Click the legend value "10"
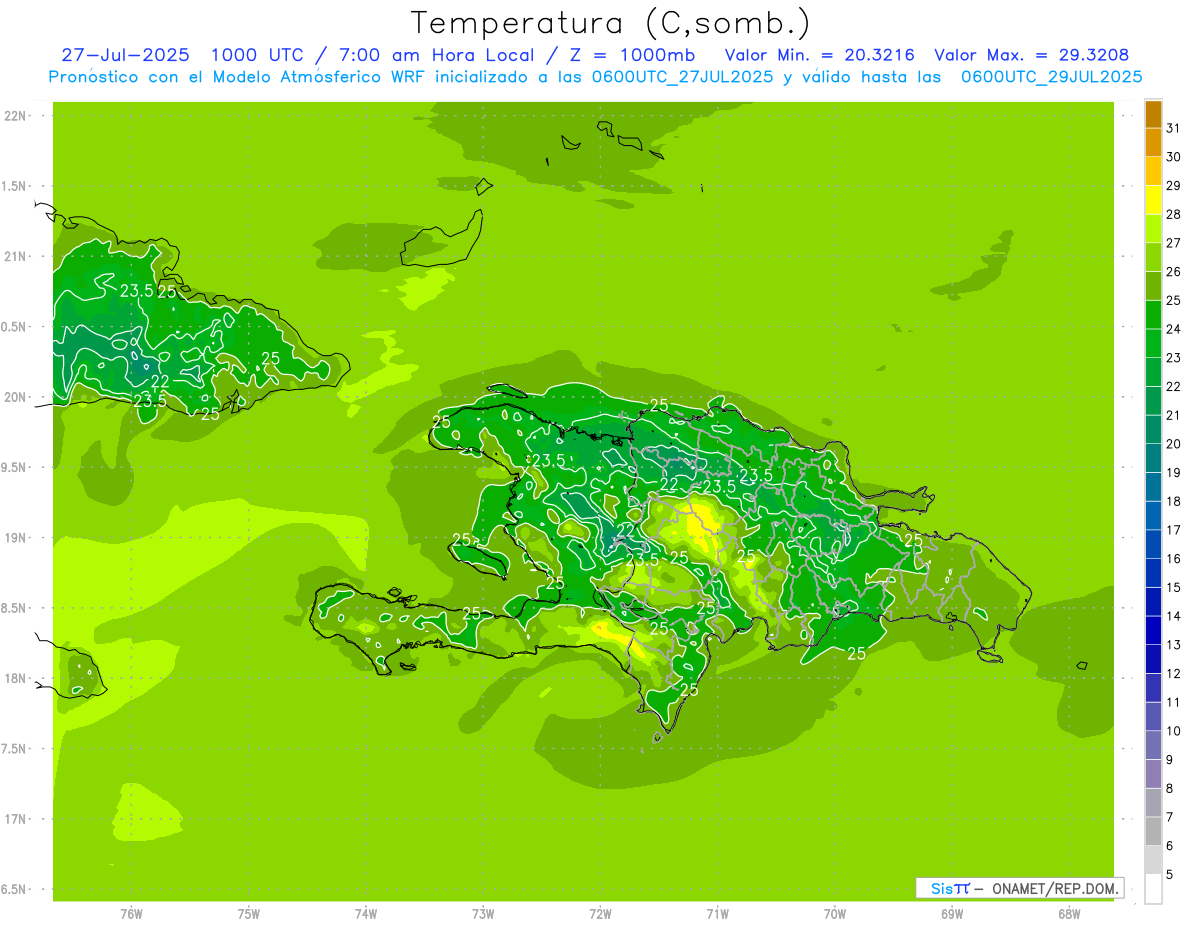Viewport: 1200px width, 927px height. tap(1173, 731)
